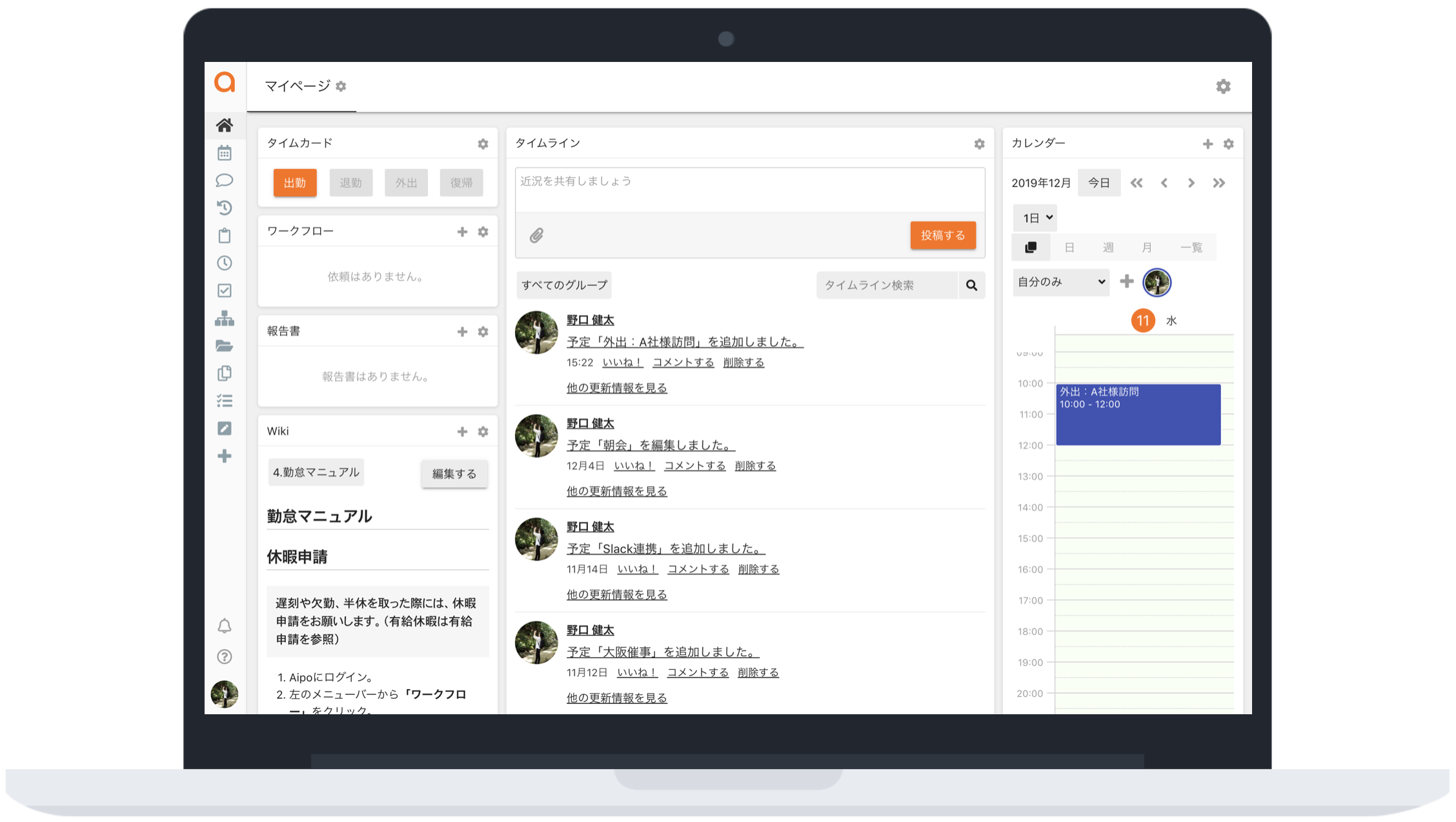Open Wiki panel settings gear
This screenshot has width=1456, height=822.
483,432
